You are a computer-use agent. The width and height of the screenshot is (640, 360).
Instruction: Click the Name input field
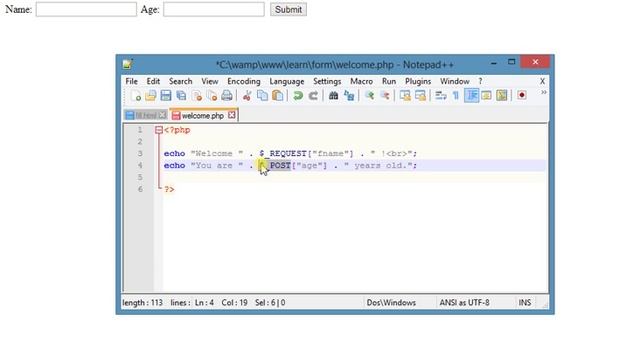point(86,9)
